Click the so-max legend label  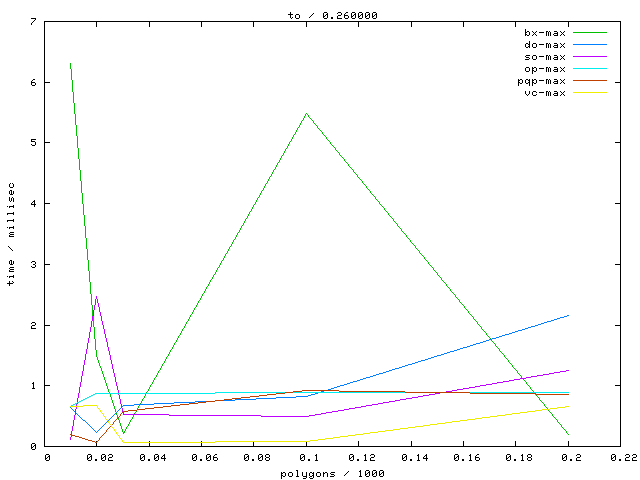(545, 57)
